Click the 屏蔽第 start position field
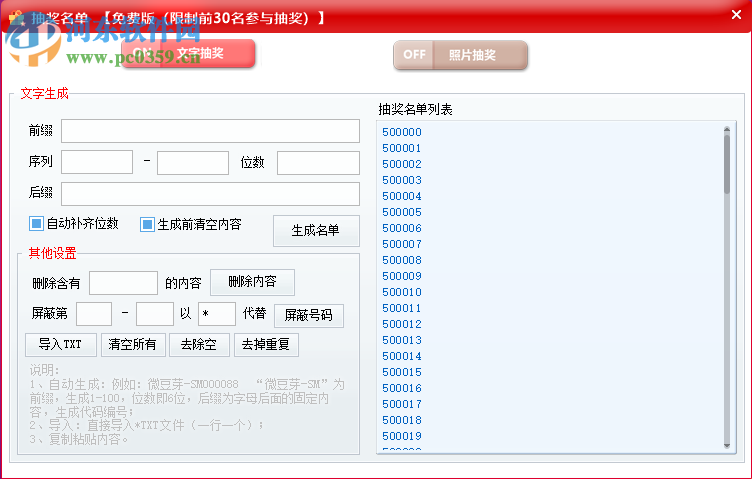Viewport: 752px width, 479px height. (x=94, y=314)
